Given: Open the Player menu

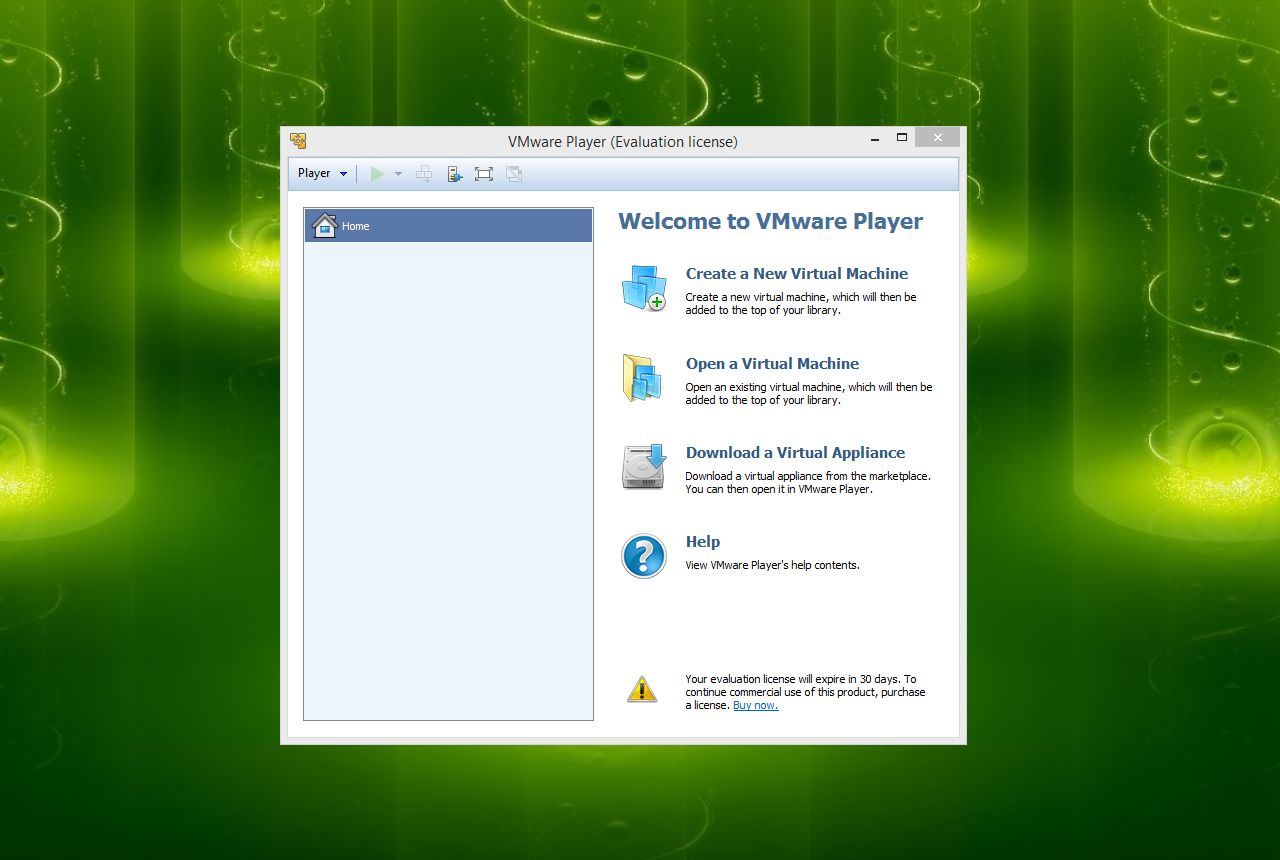Looking at the screenshot, I should click(322, 174).
